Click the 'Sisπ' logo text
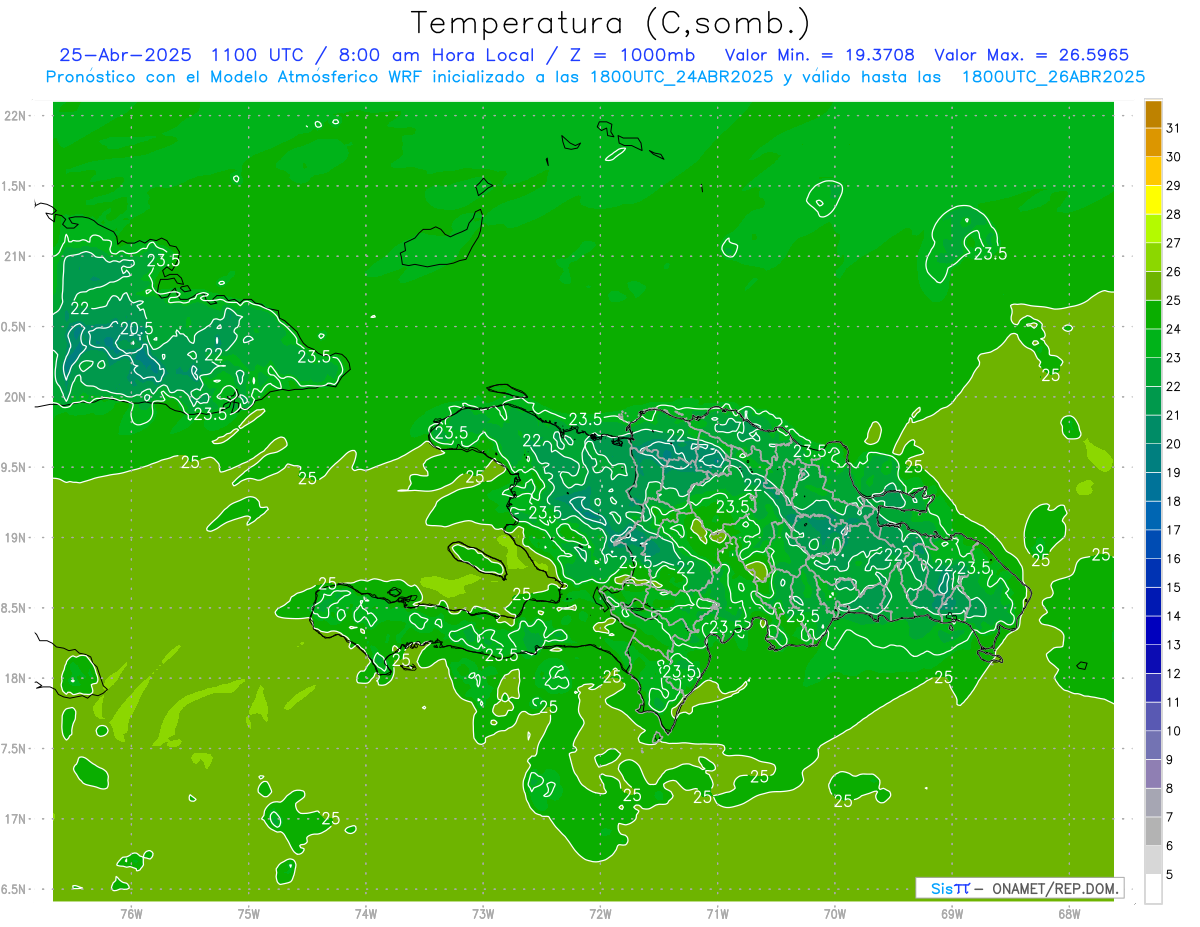Screen dimensions: 1200x927 pos(950,888)
